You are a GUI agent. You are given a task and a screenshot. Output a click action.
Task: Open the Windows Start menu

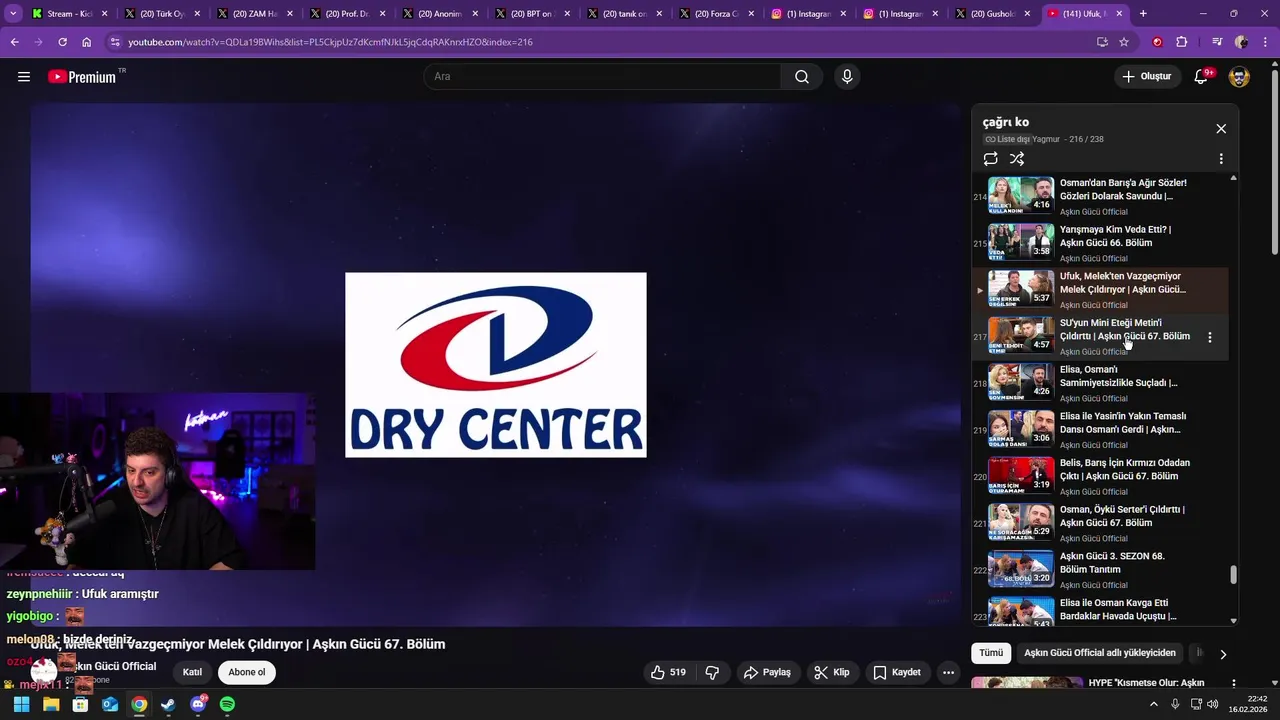tap(21, 704)
